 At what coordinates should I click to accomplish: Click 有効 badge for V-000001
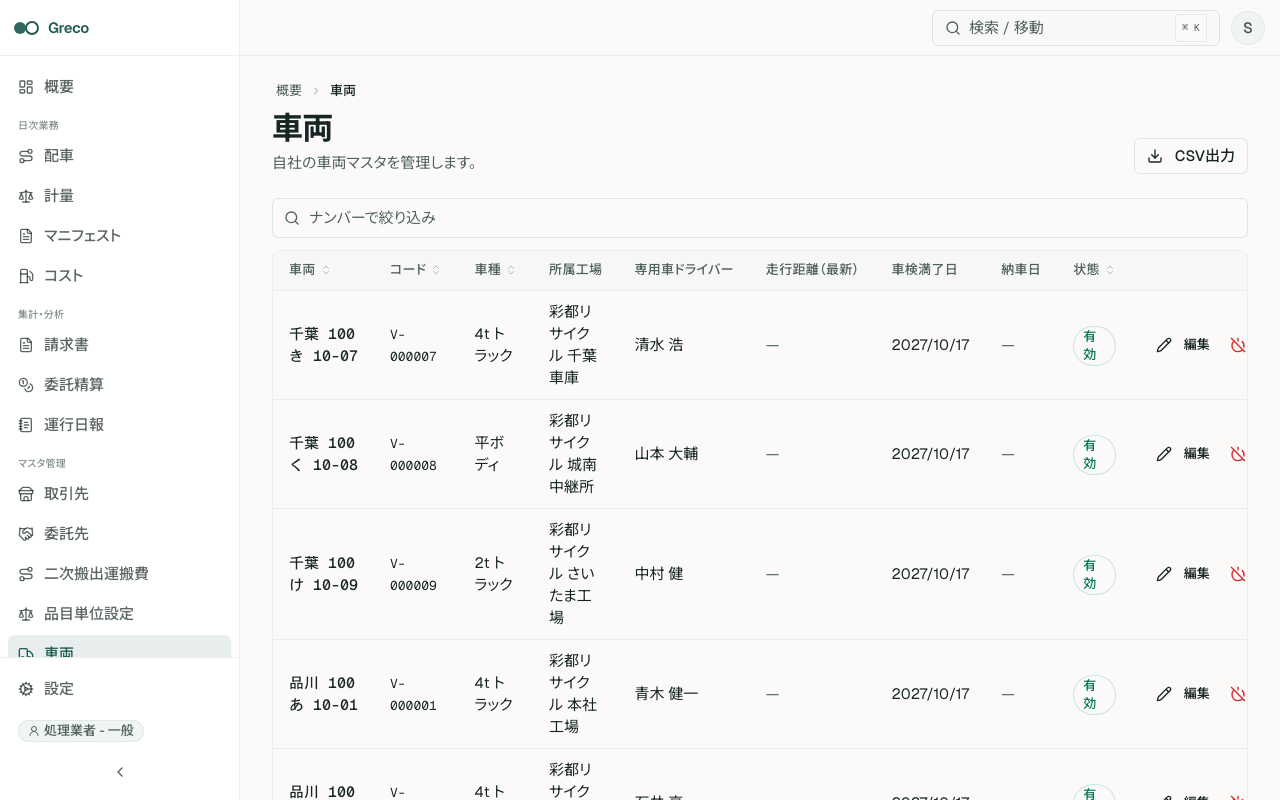[1094, 695]
